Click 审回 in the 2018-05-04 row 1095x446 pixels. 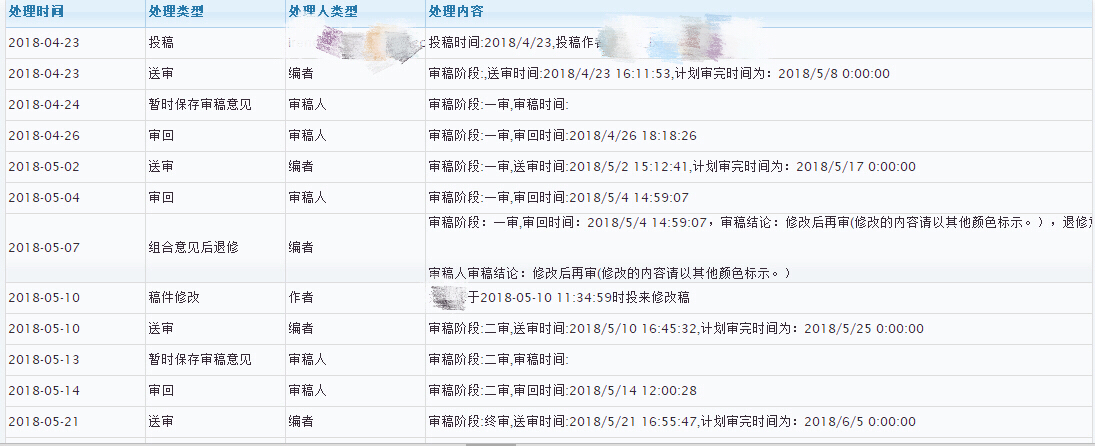pyautogui.click(x=161, y=198)
